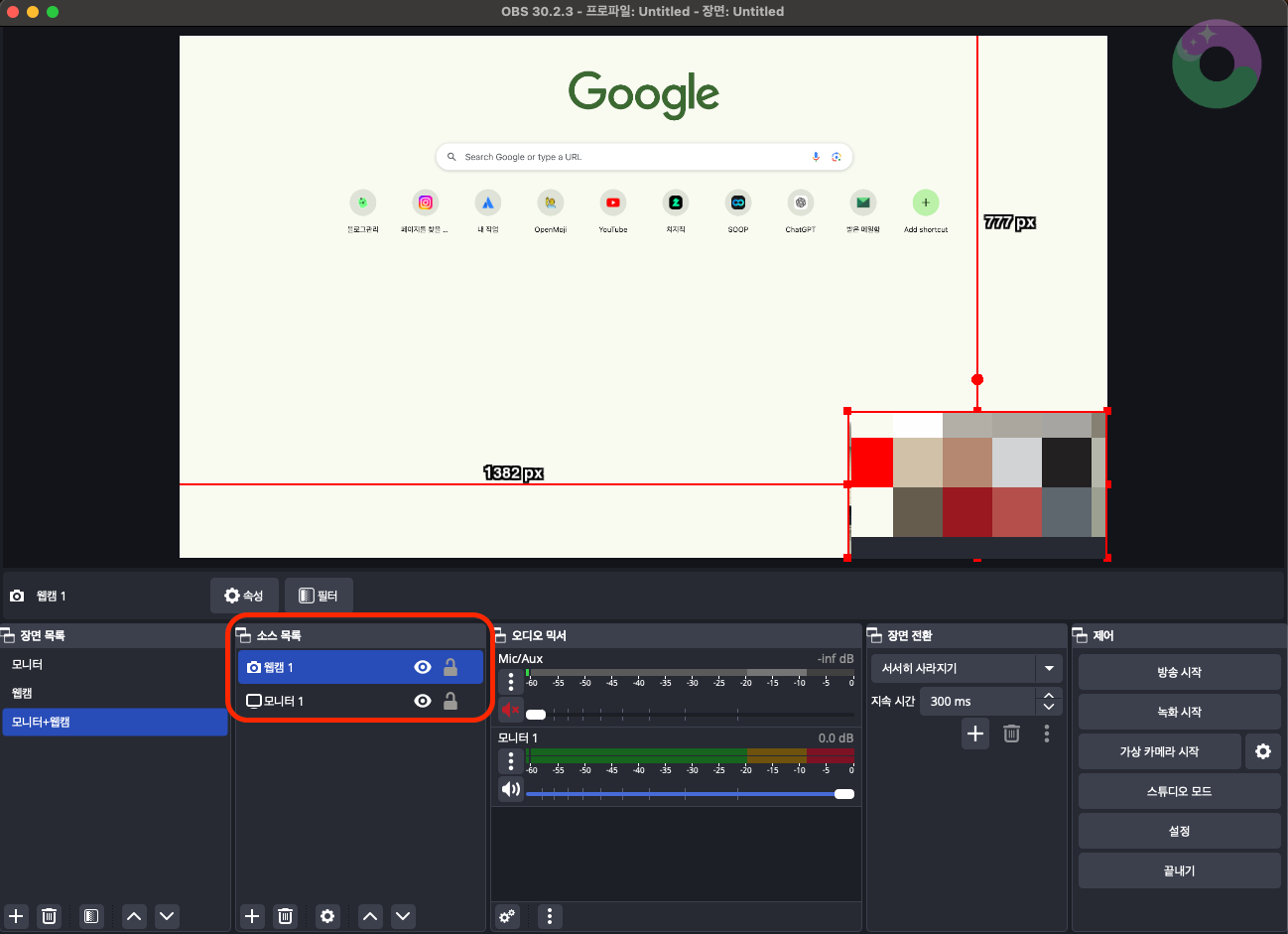Open source properties gear icon in sources toolbar
1288x934 pixels.
click(327, 916)
